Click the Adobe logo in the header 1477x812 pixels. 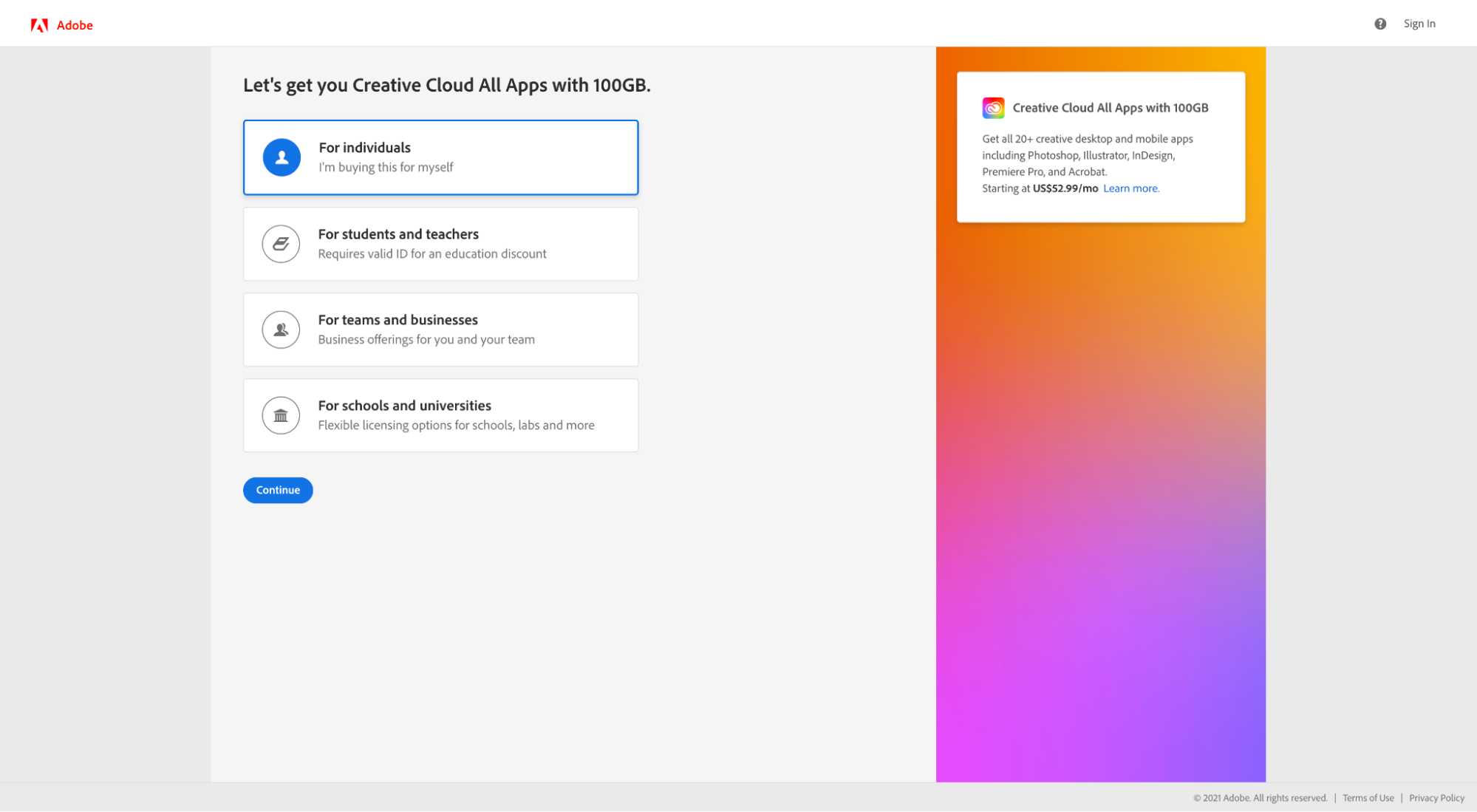[39, 23]
